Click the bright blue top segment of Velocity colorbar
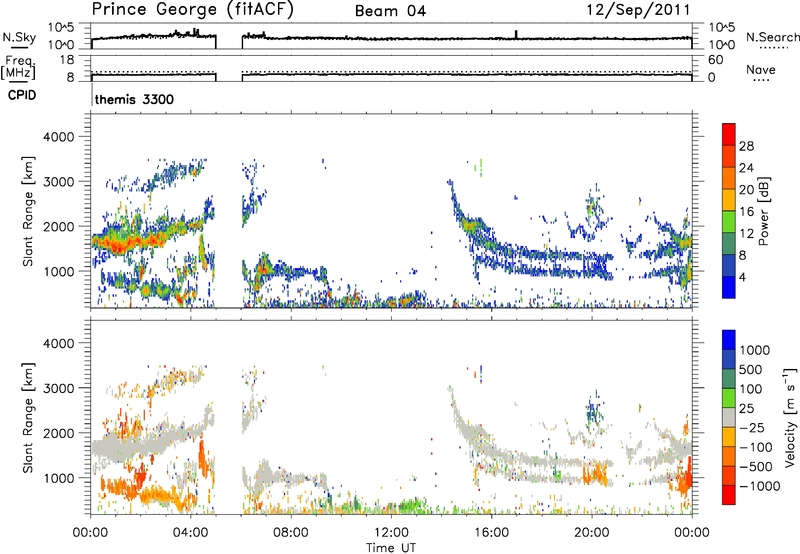The image size is (800, 554). [729, 340]
